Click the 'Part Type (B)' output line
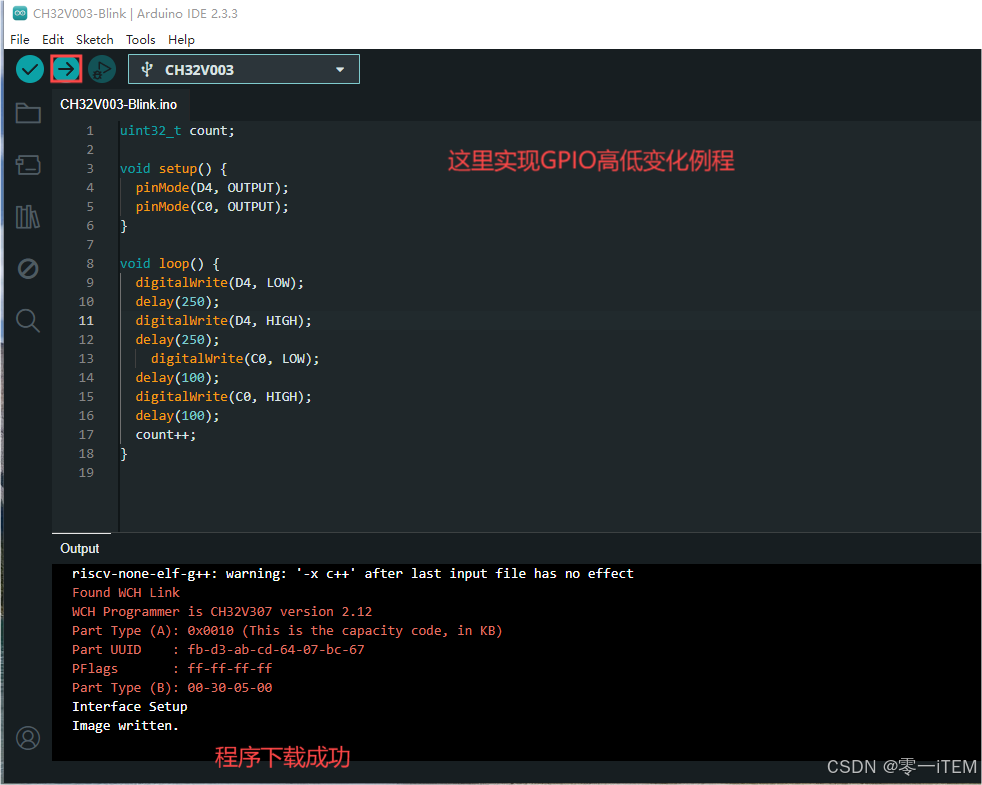This screenshot has width=982, height=785. 172,688
